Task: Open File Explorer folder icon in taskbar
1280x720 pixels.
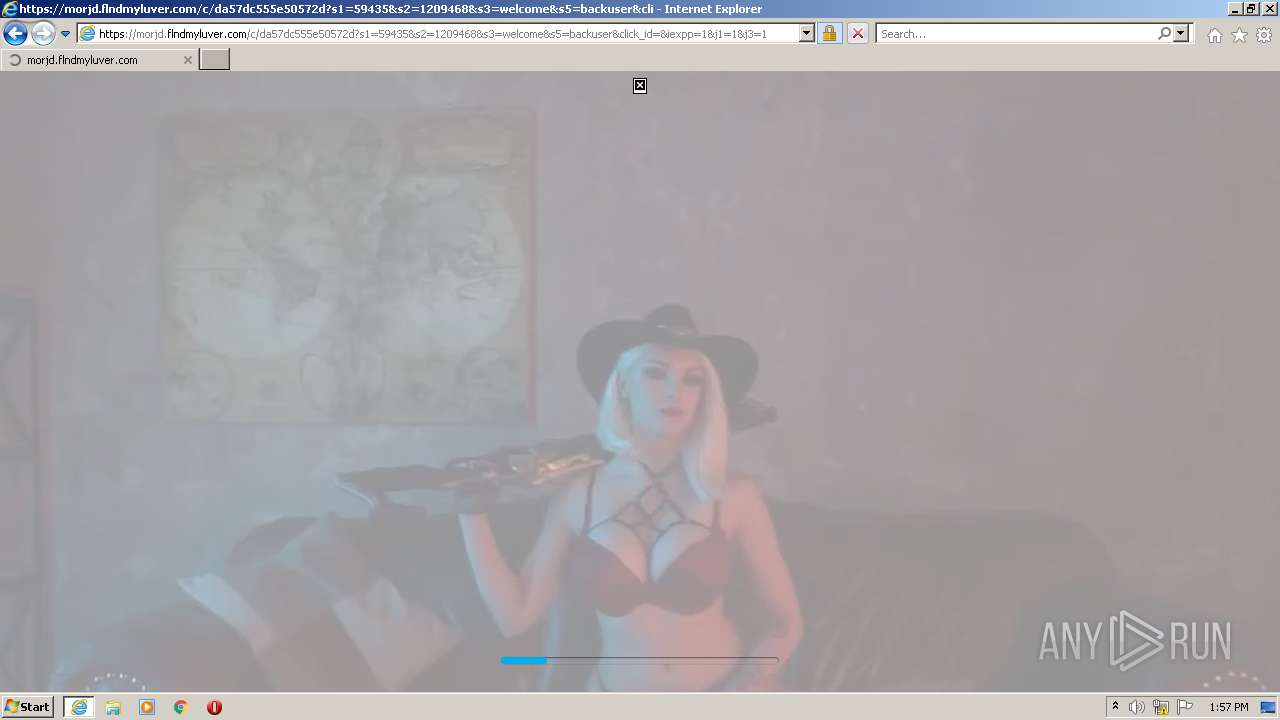Action: pos(113,707)
